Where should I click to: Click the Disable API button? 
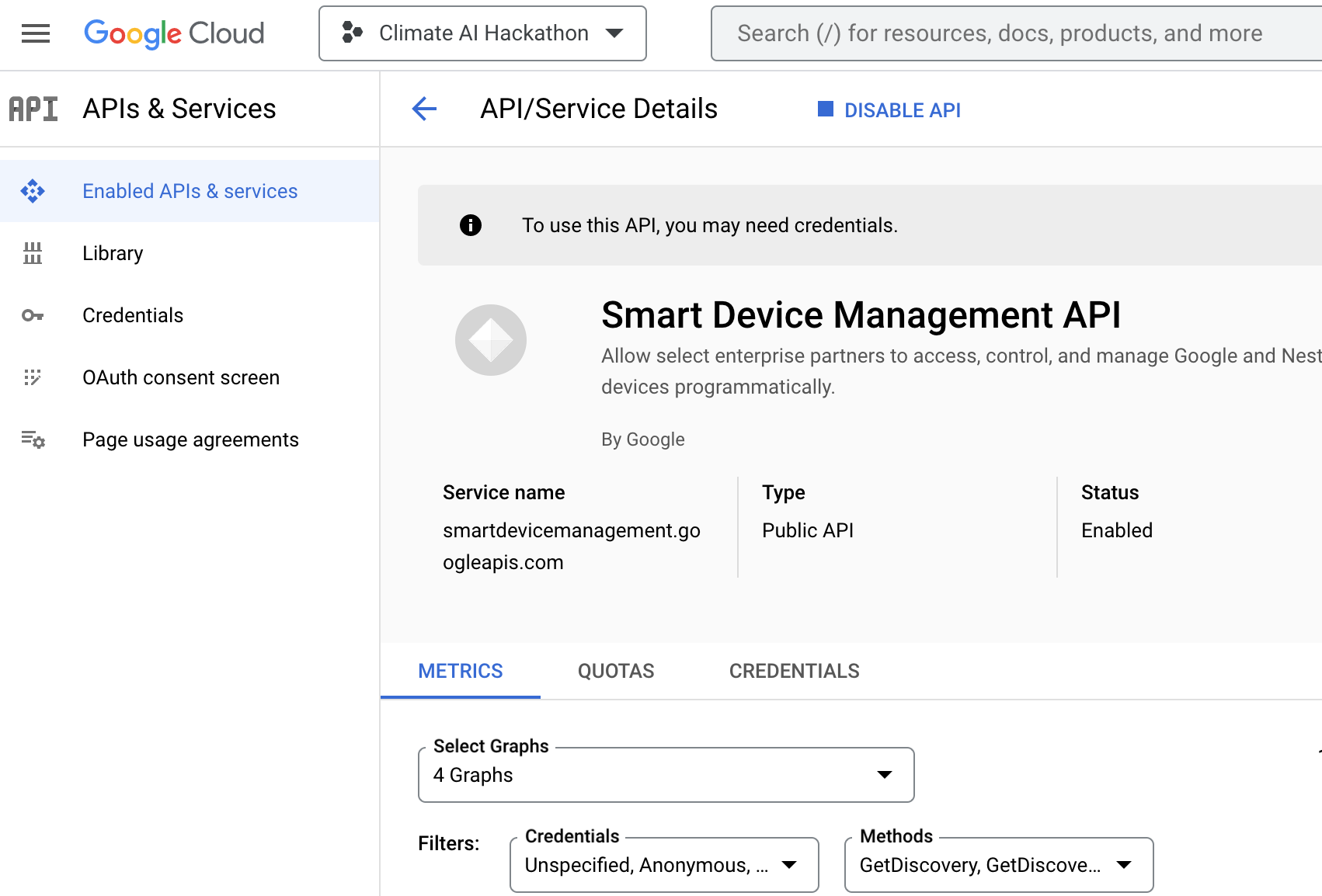pos(890,110)
